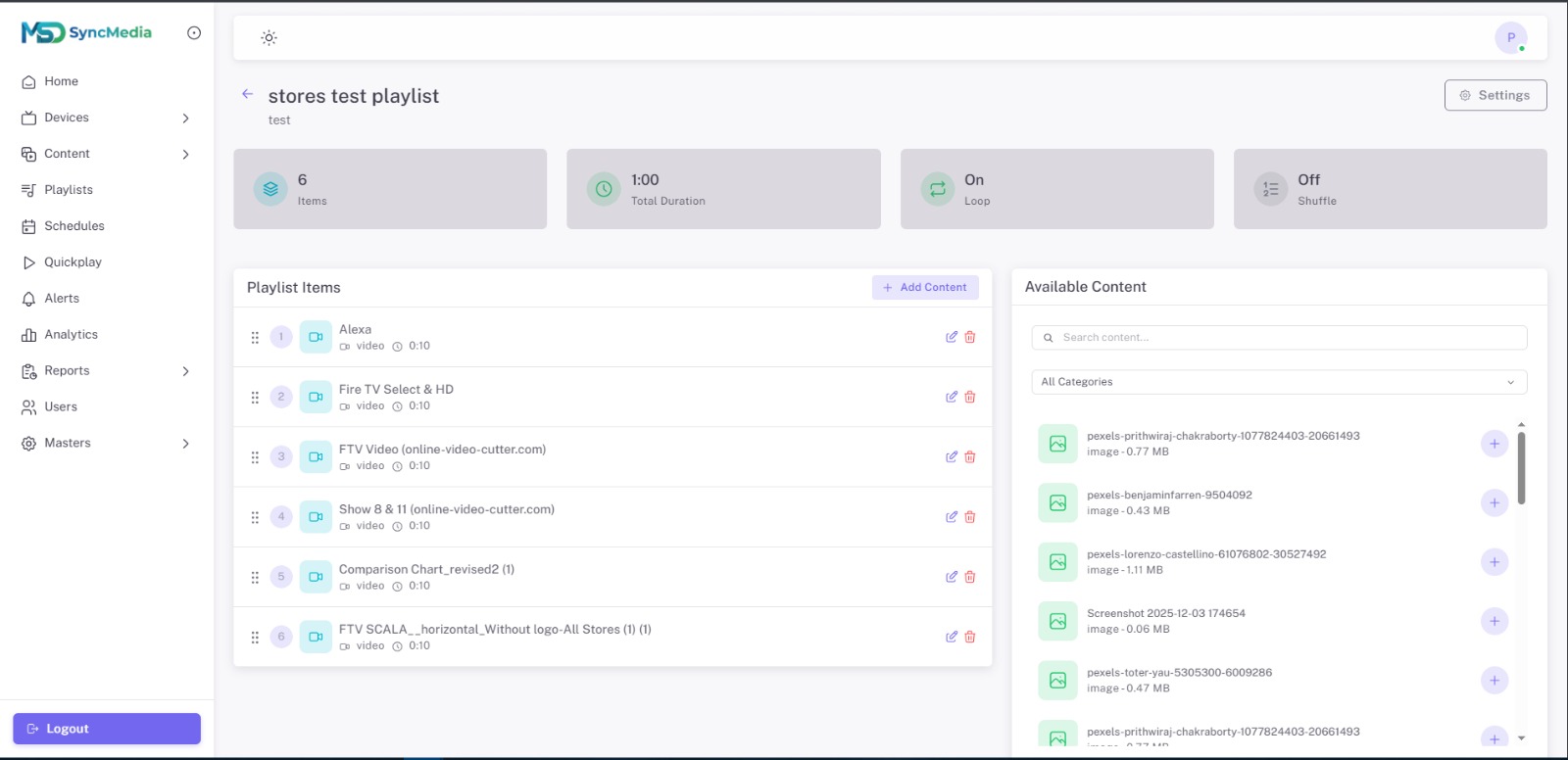Add pexels-benjaminfarren-9504092 to playlist
Screen dimensions: 1568x760
click(1494, 502)
